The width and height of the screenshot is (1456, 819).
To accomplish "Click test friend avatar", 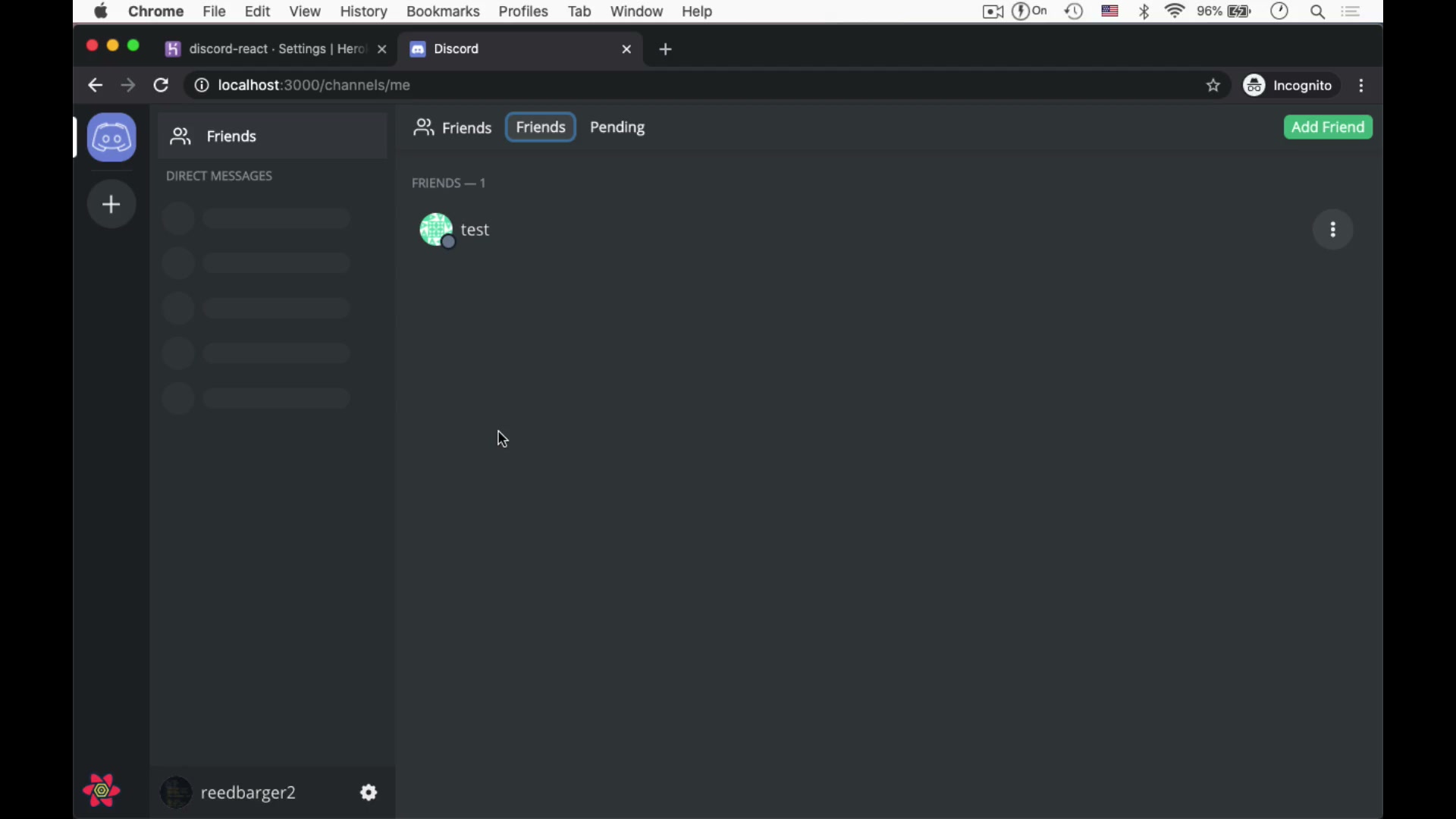I will pyautogui.click(x=437, y=230).
